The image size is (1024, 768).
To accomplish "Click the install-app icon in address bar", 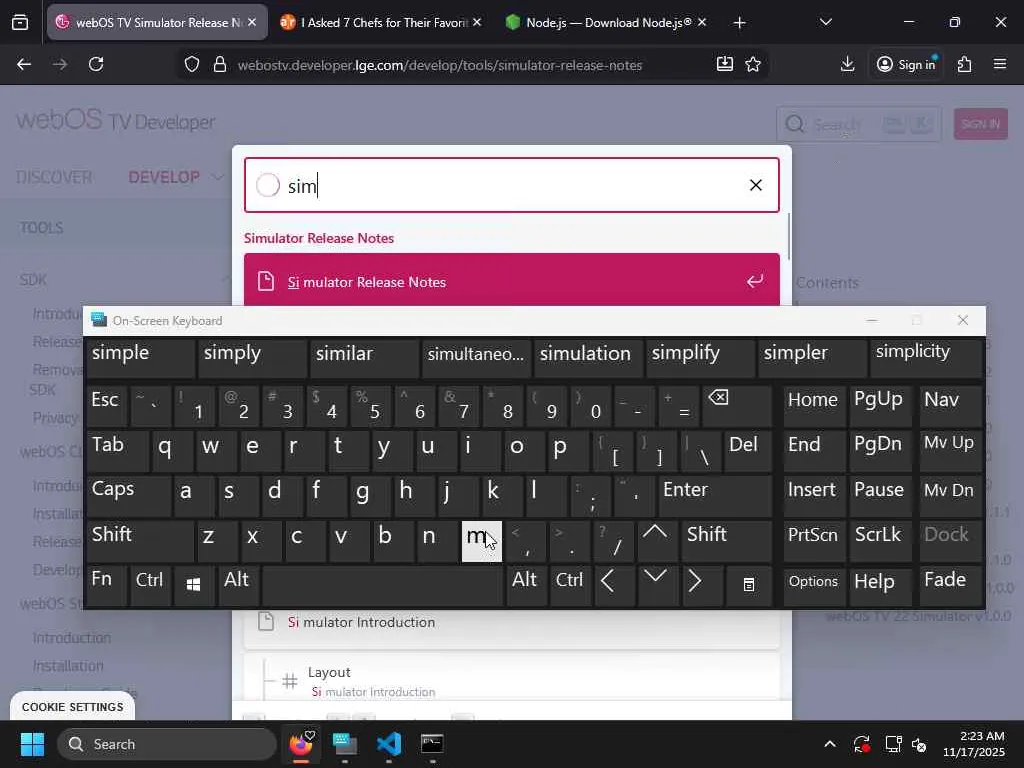I will click(724, 64).
